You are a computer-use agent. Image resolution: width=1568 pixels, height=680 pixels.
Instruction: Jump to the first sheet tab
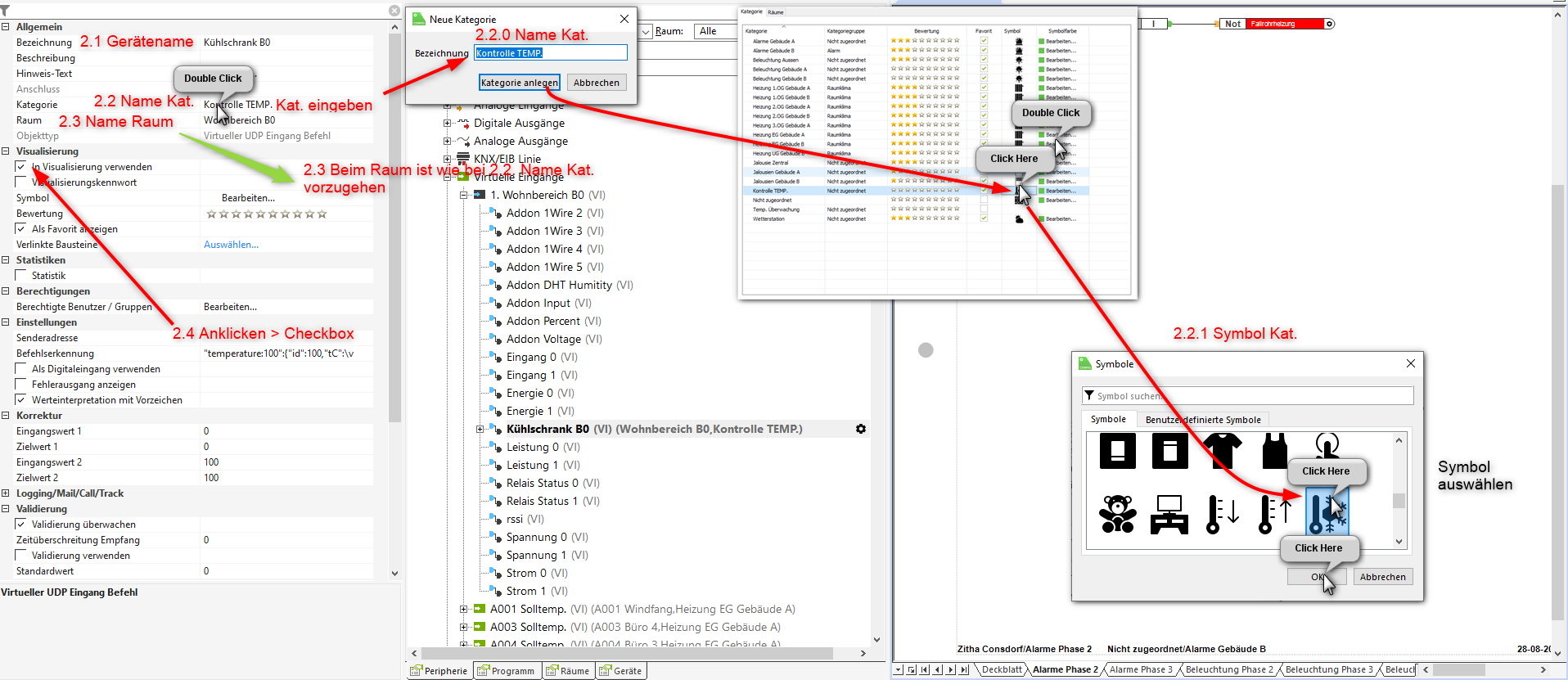coord(925,669)
